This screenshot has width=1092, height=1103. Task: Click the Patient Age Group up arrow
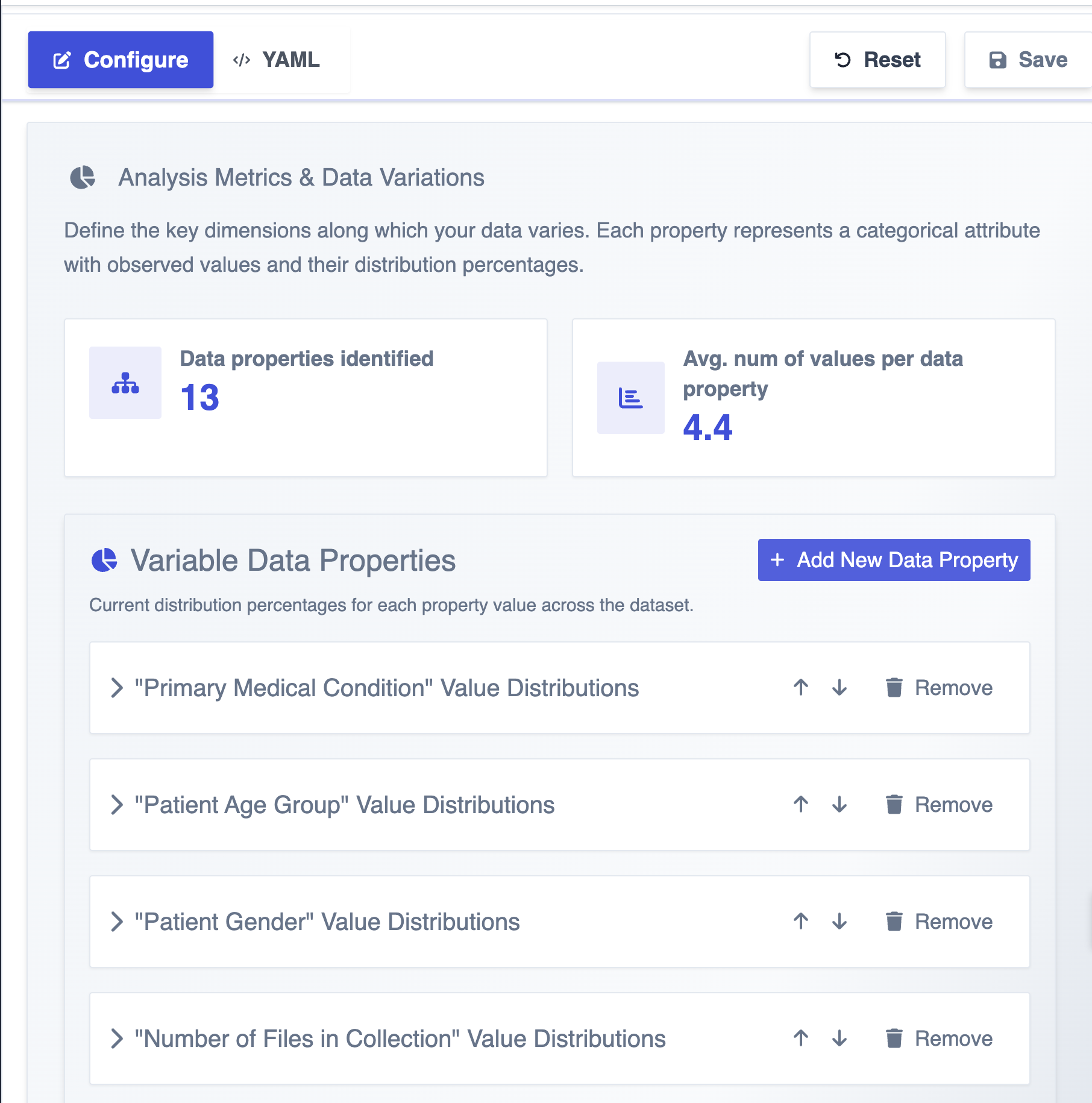[x=801, y=805]
